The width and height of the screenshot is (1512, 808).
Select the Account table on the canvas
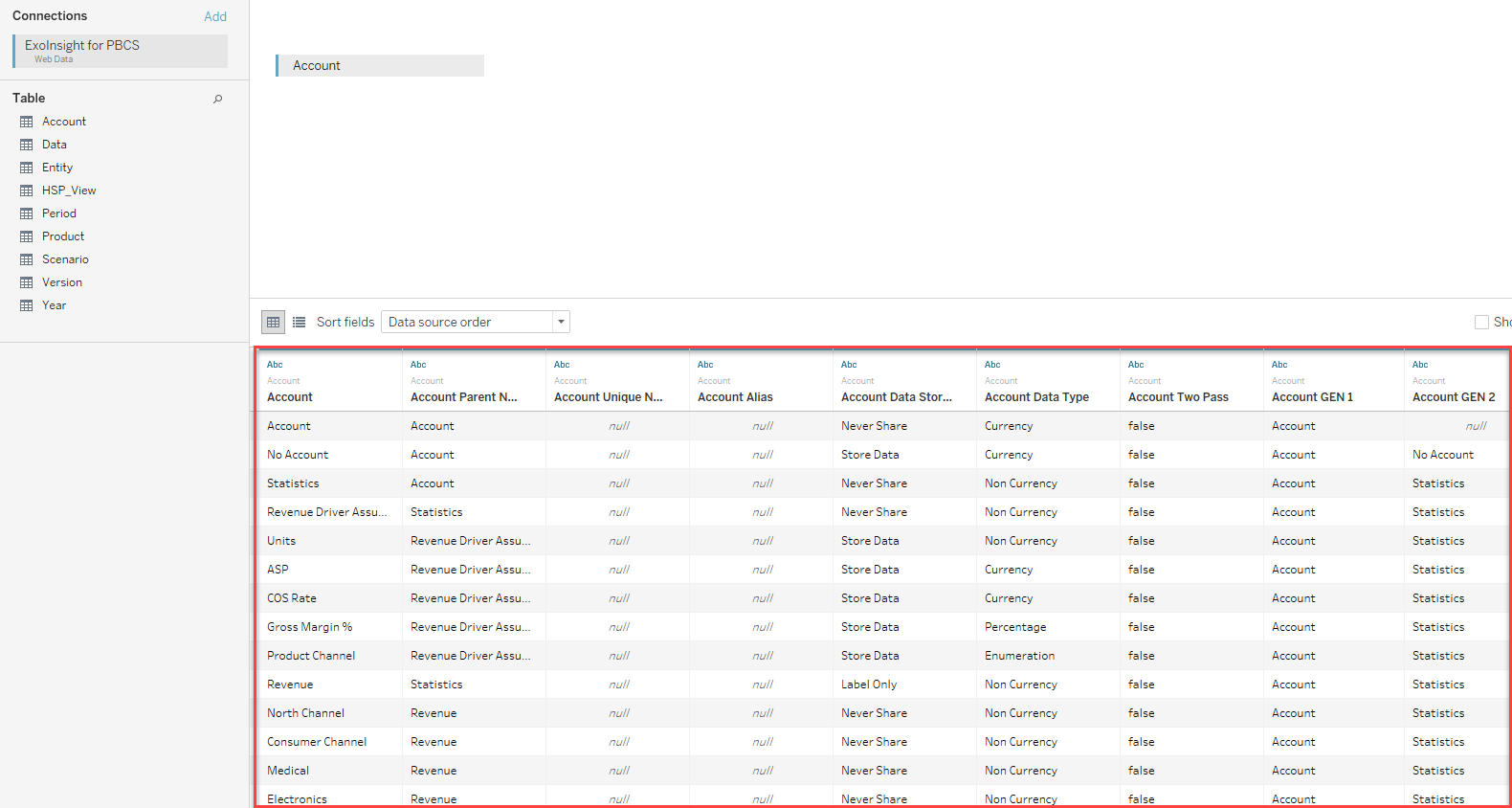point(380,65)
